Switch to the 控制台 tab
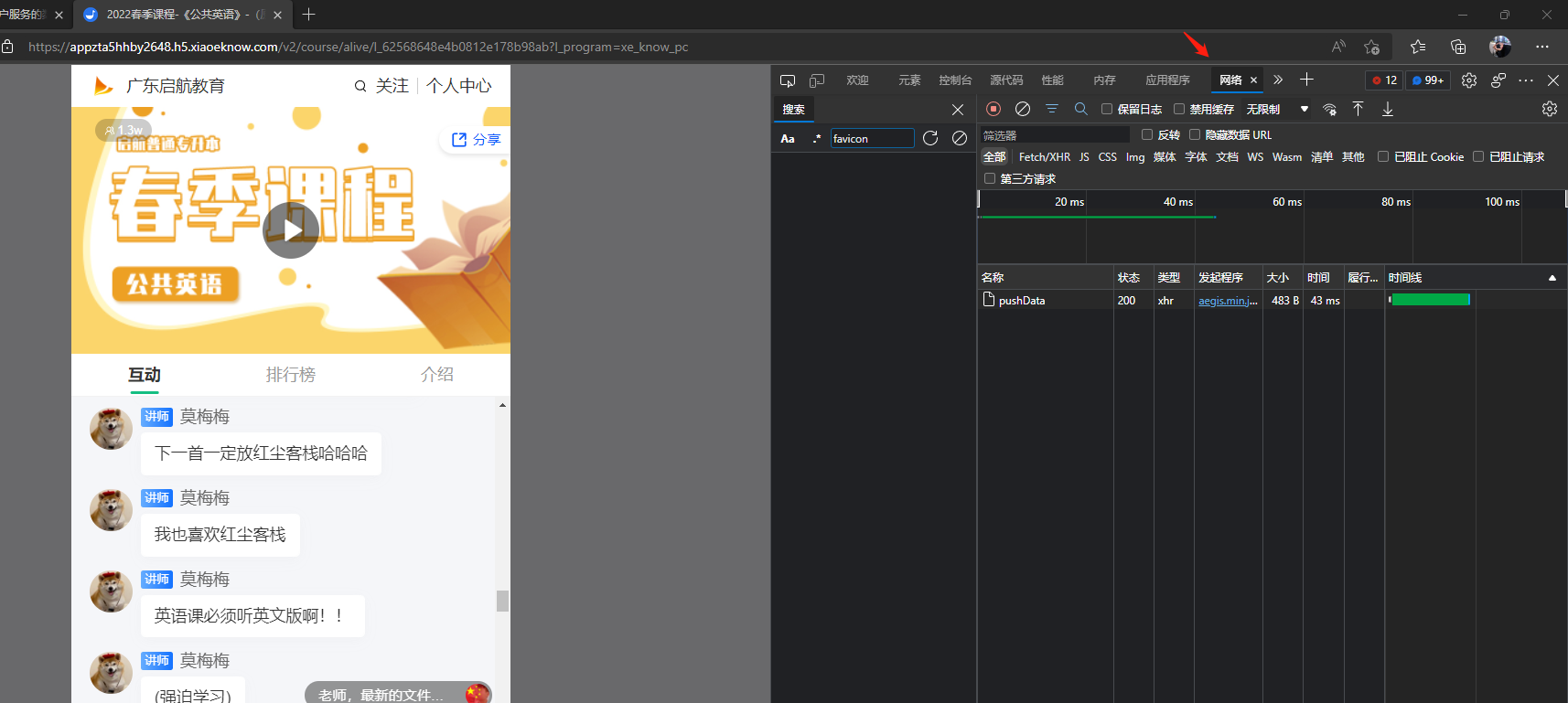 pos(955,80)
